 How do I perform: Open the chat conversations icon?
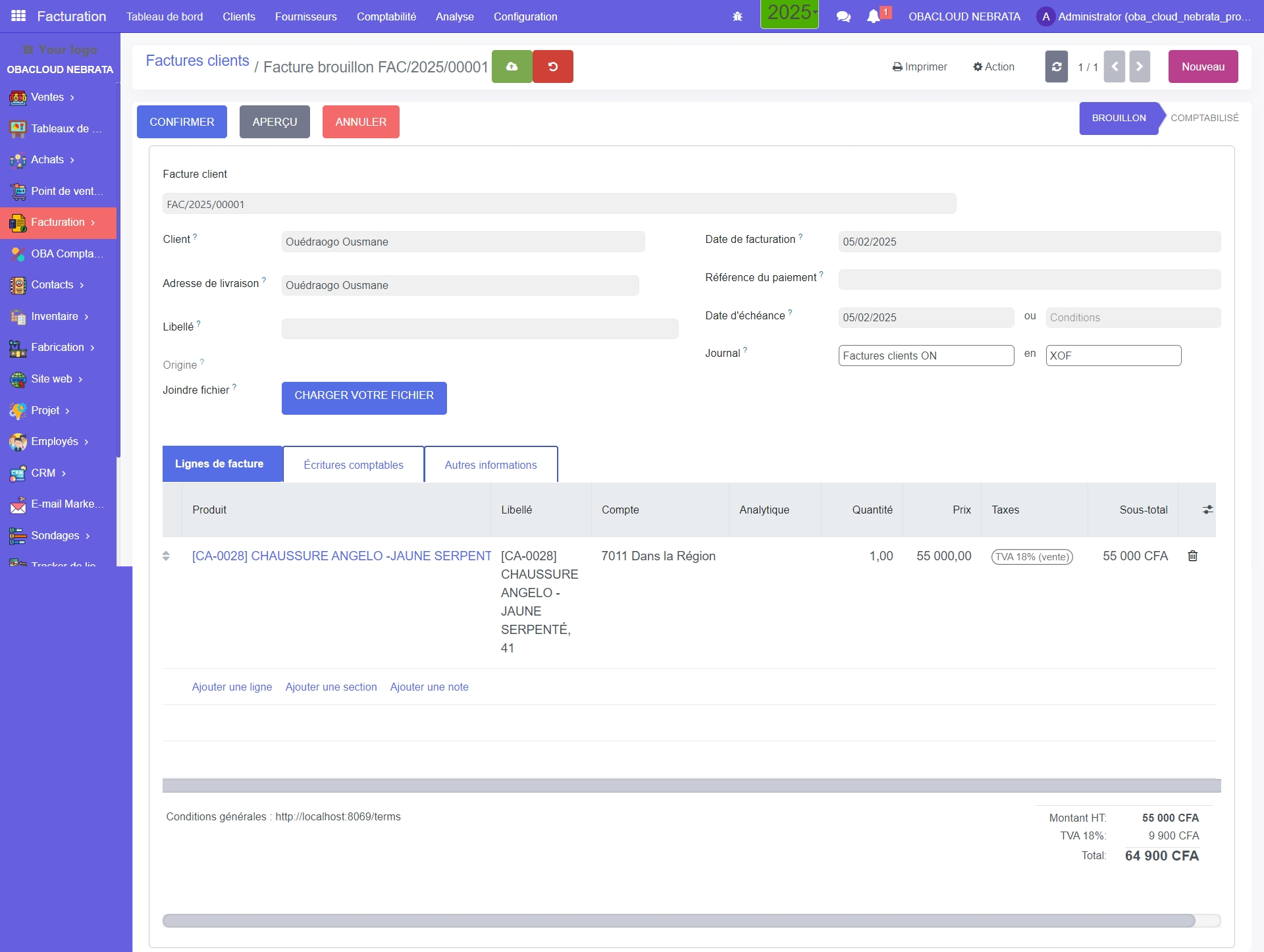pyautogui.click(x=843, y=16)
